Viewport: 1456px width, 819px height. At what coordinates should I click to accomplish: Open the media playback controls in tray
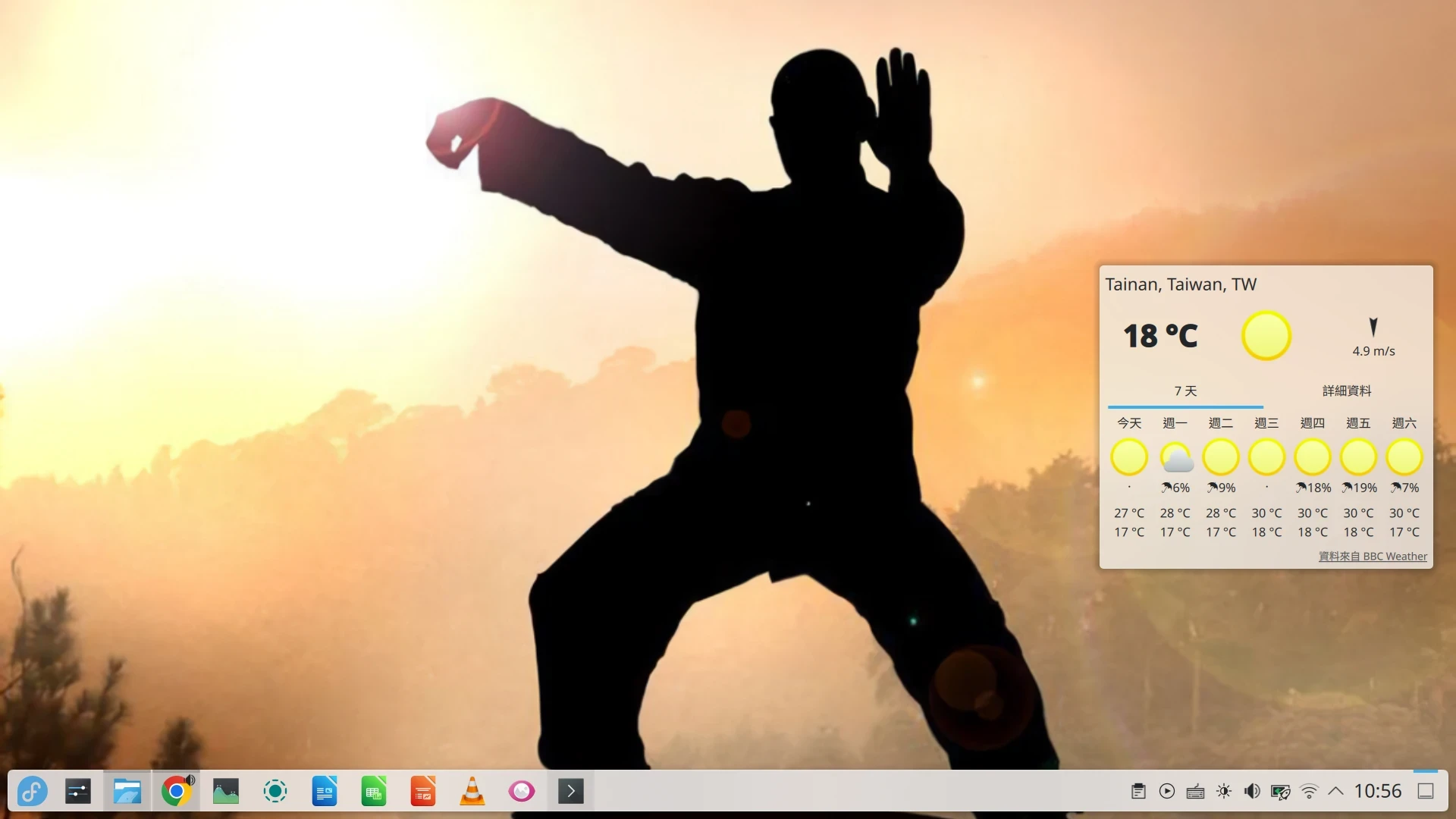click(1167, 791)
